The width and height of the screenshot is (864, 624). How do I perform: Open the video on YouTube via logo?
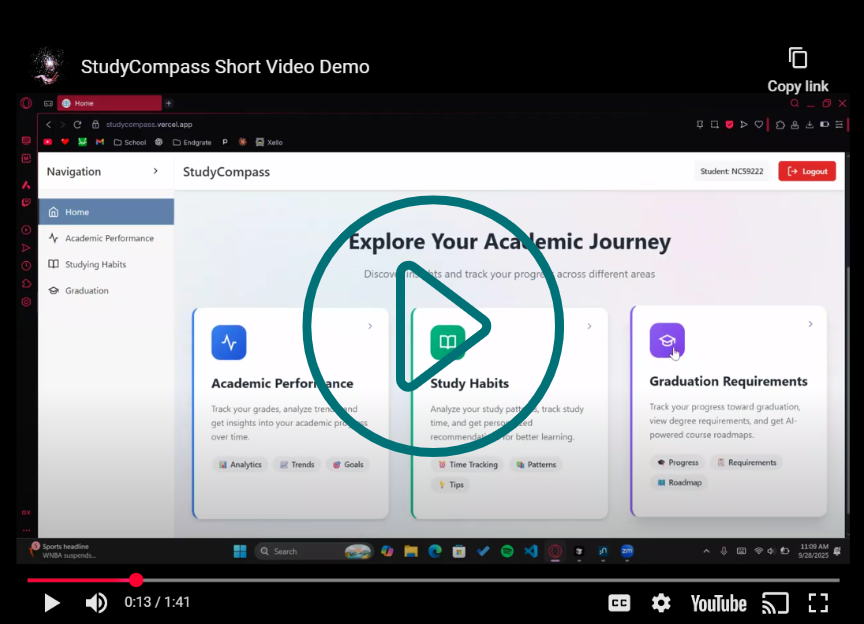718,603
